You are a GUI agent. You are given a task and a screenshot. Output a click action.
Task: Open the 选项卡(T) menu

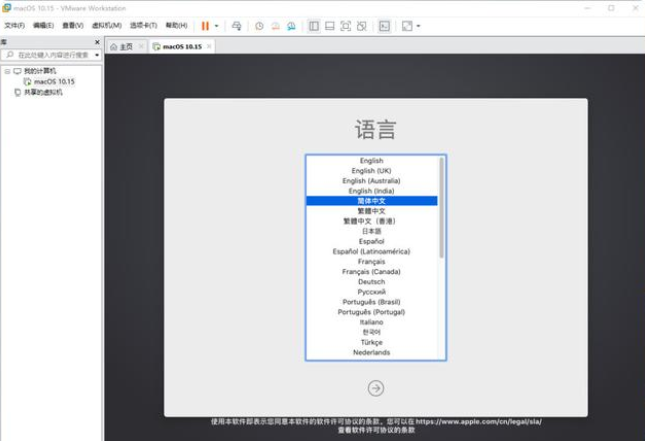coord(144,26)
